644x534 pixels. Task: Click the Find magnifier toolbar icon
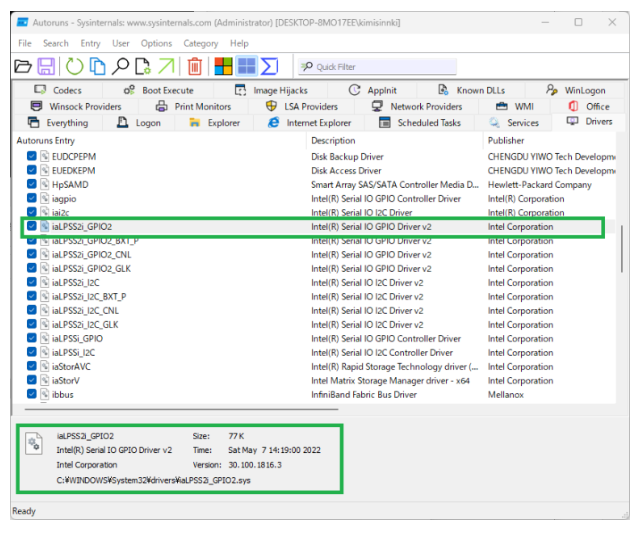tap(120, 66)
